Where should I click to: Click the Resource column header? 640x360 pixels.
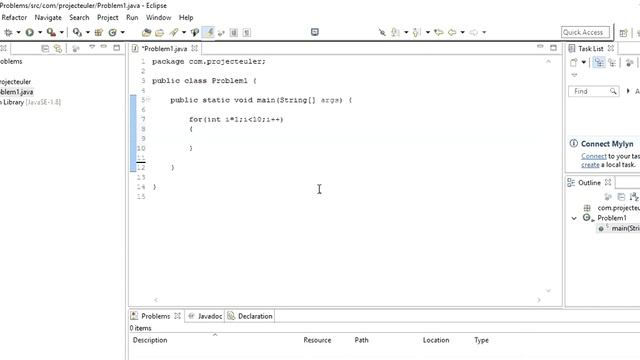point(317,340)
